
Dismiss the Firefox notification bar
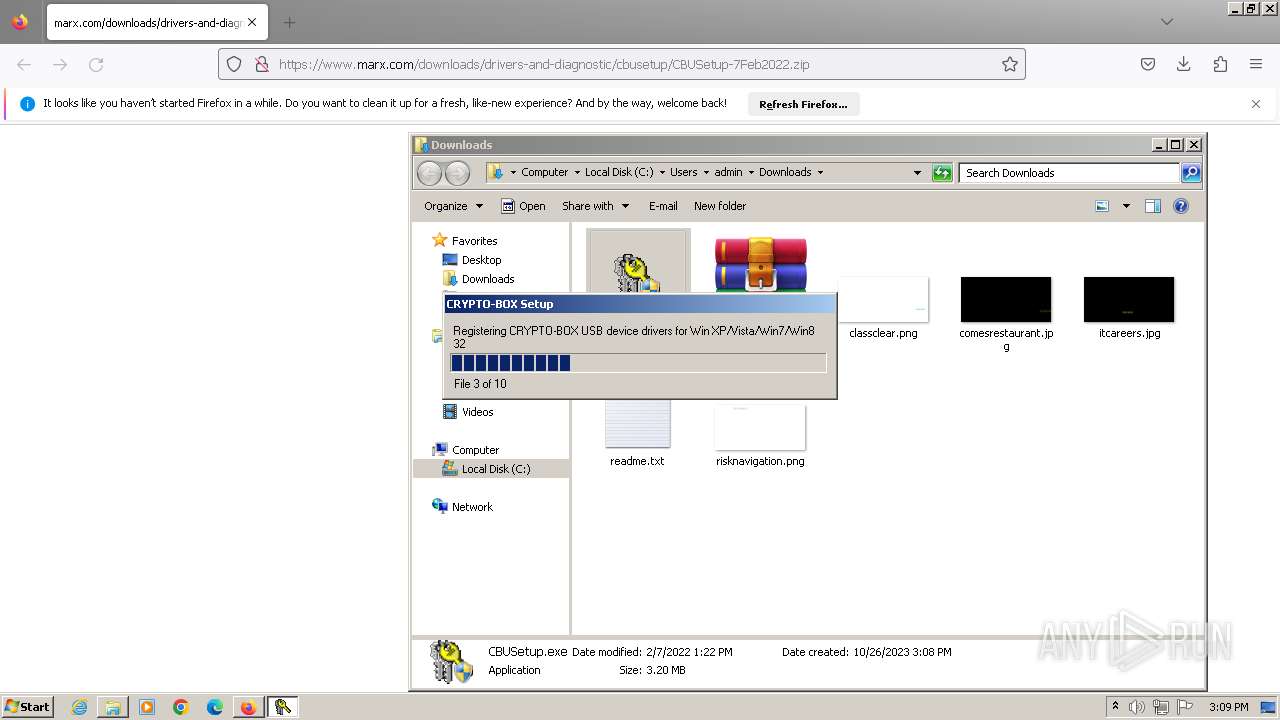tap(1256, 104)
